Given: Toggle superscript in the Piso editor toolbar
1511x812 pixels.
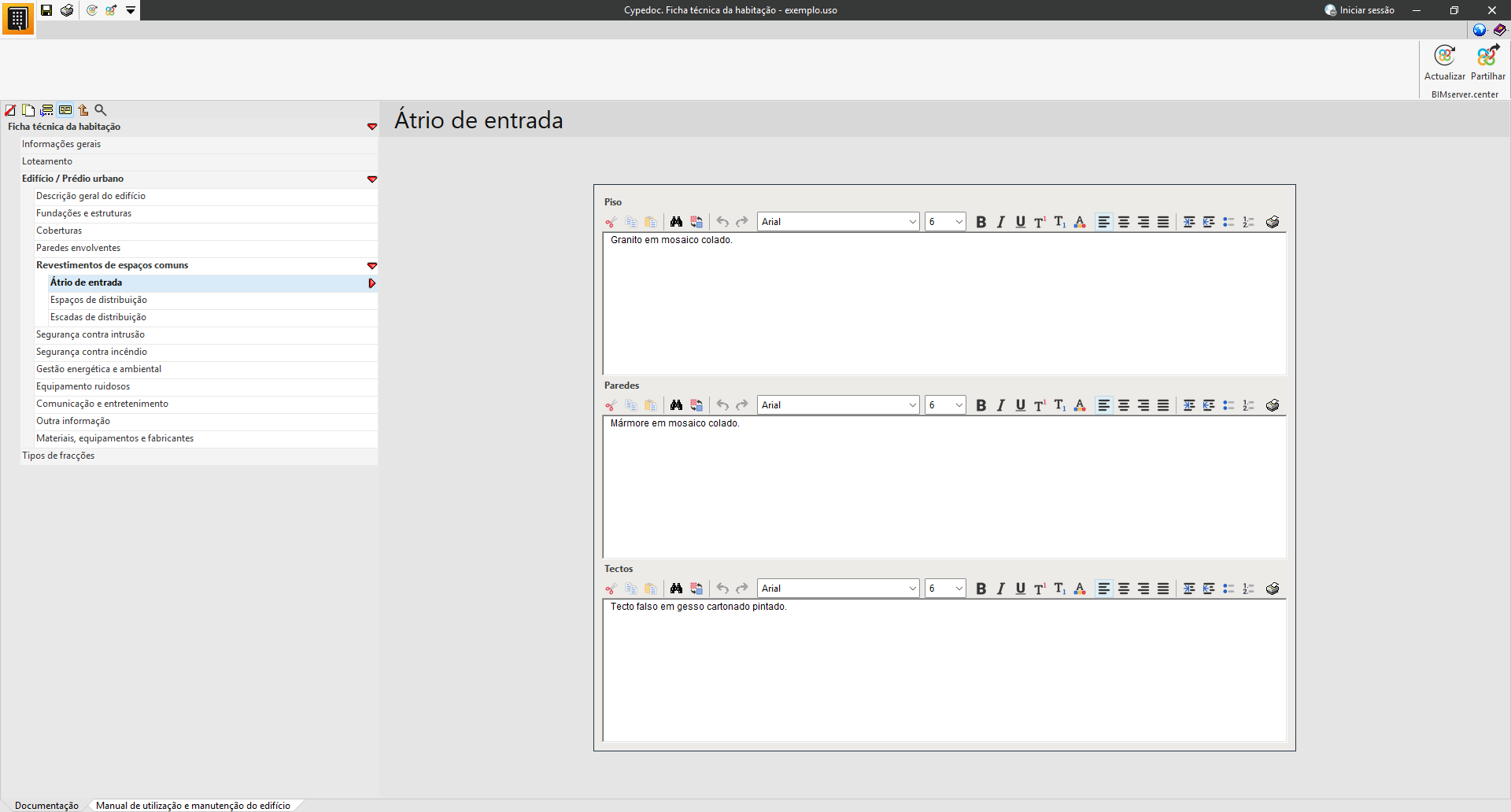Looking at the screenshot, I should coord(1040,222).
